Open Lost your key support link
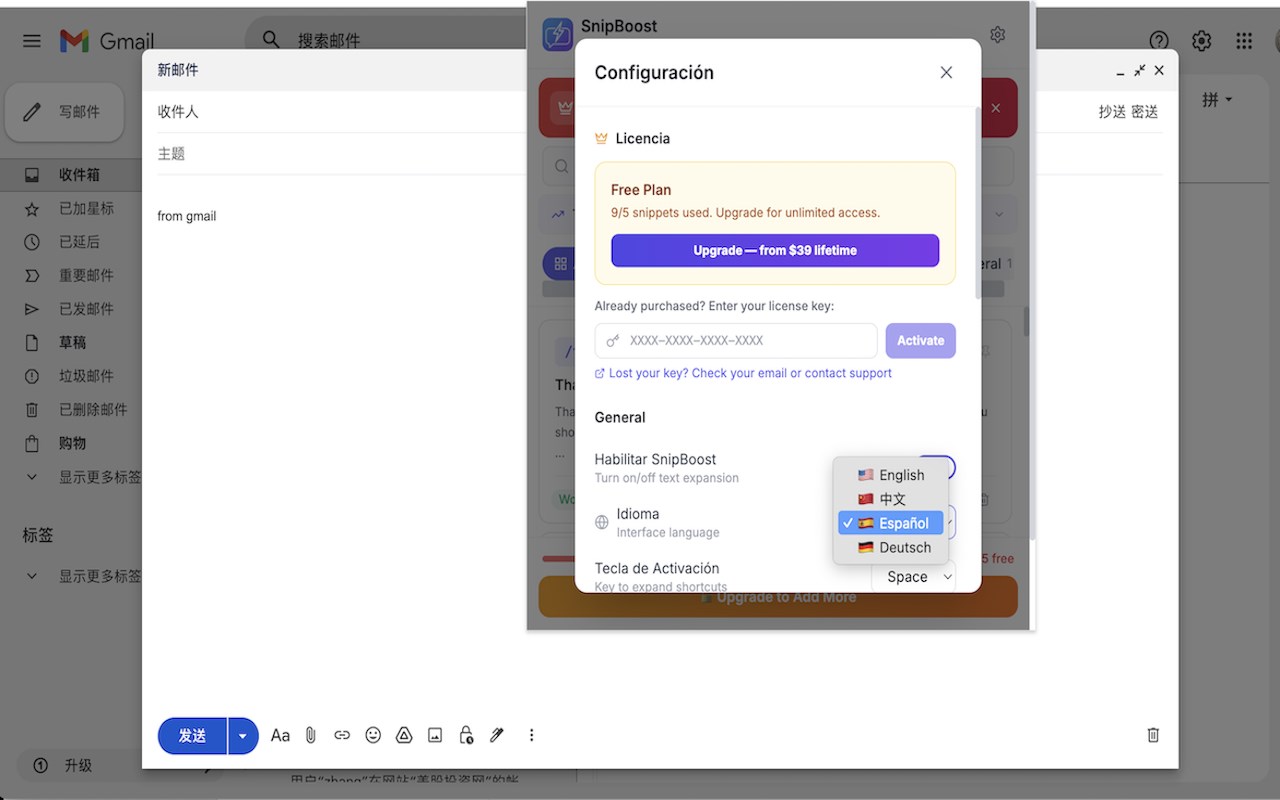Image resolution: width=1280 pixels, height=800 pixels. pos(743,373)
